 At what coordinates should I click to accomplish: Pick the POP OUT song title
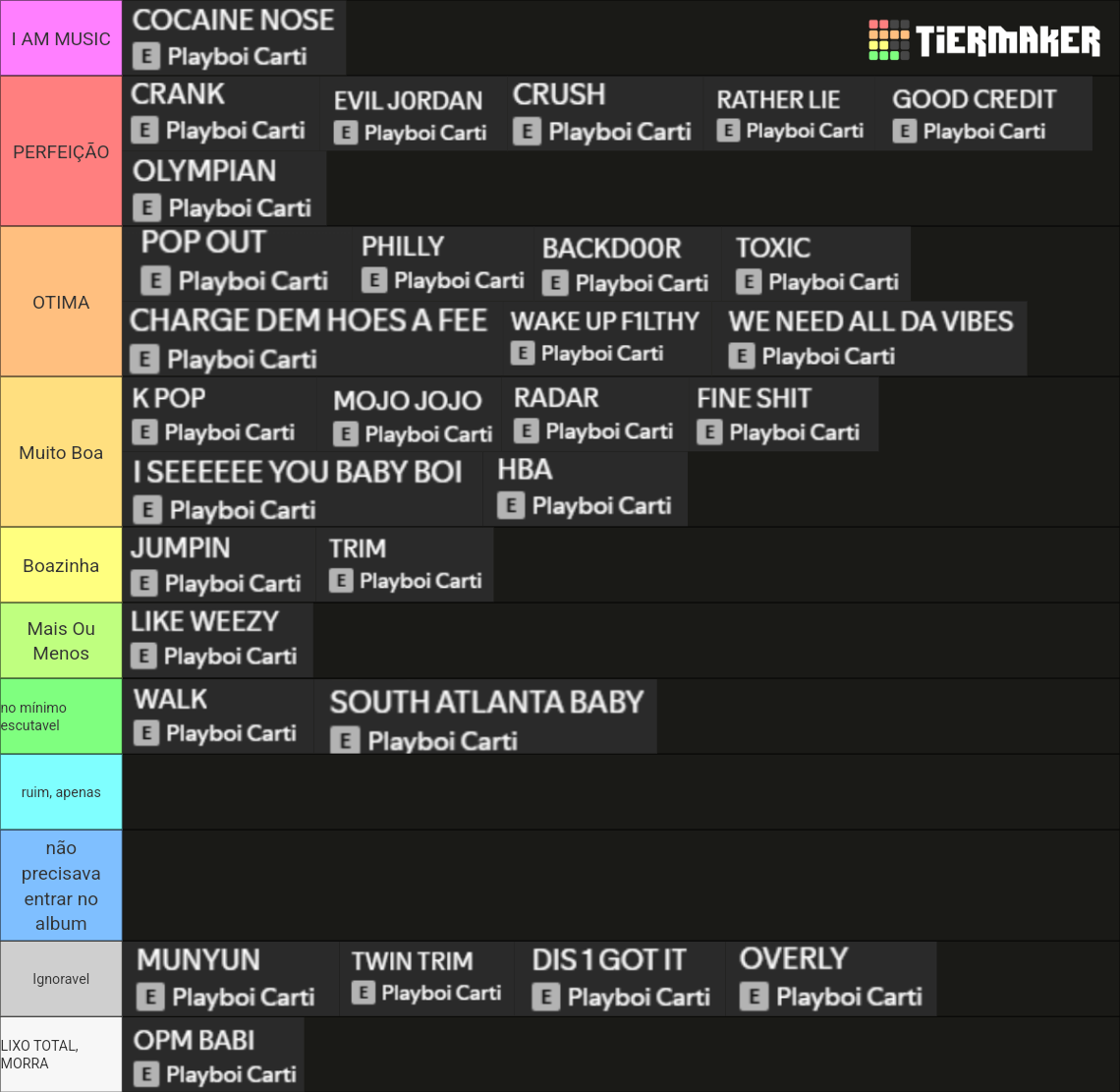pyautogui.click(x=203, y=242)
